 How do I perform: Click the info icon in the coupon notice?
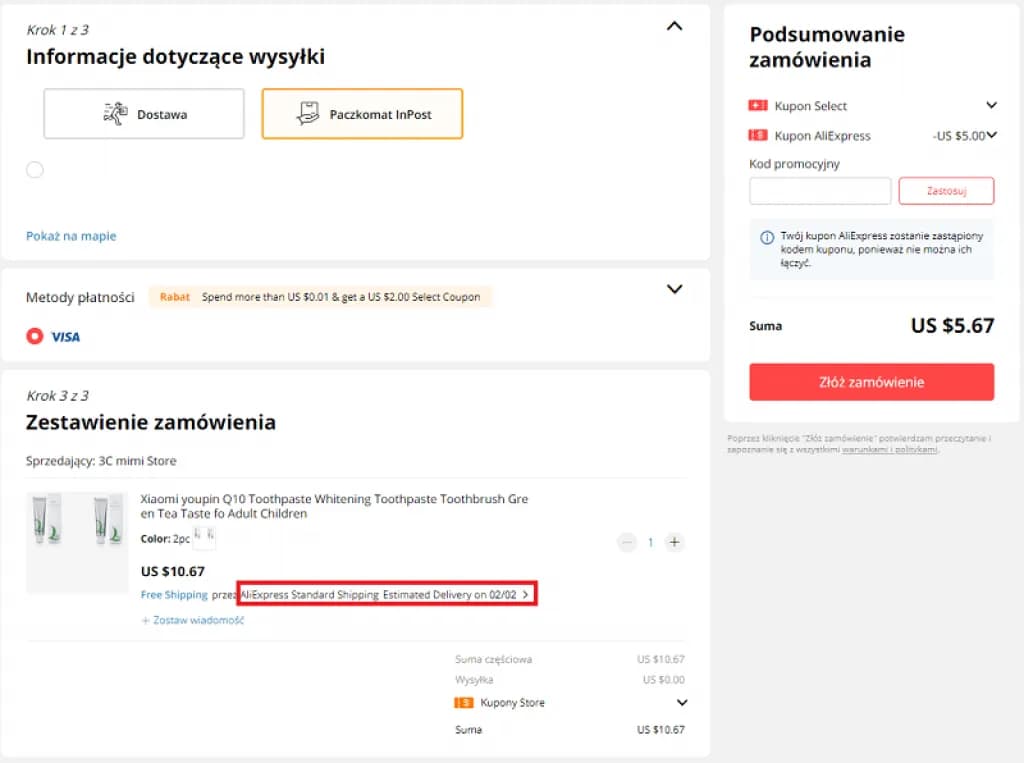point(767,235)
